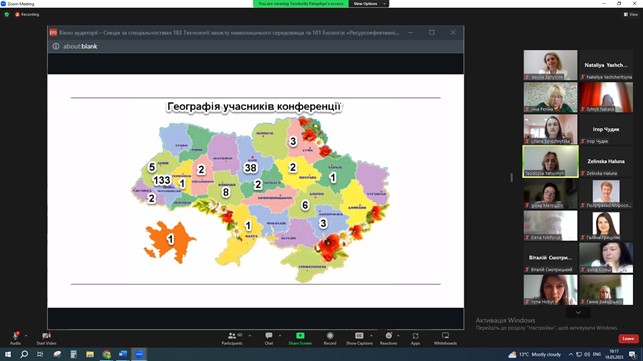Click the slide title 'Географія учасників конференції'

pyautogui.click(x=254, y=107)
